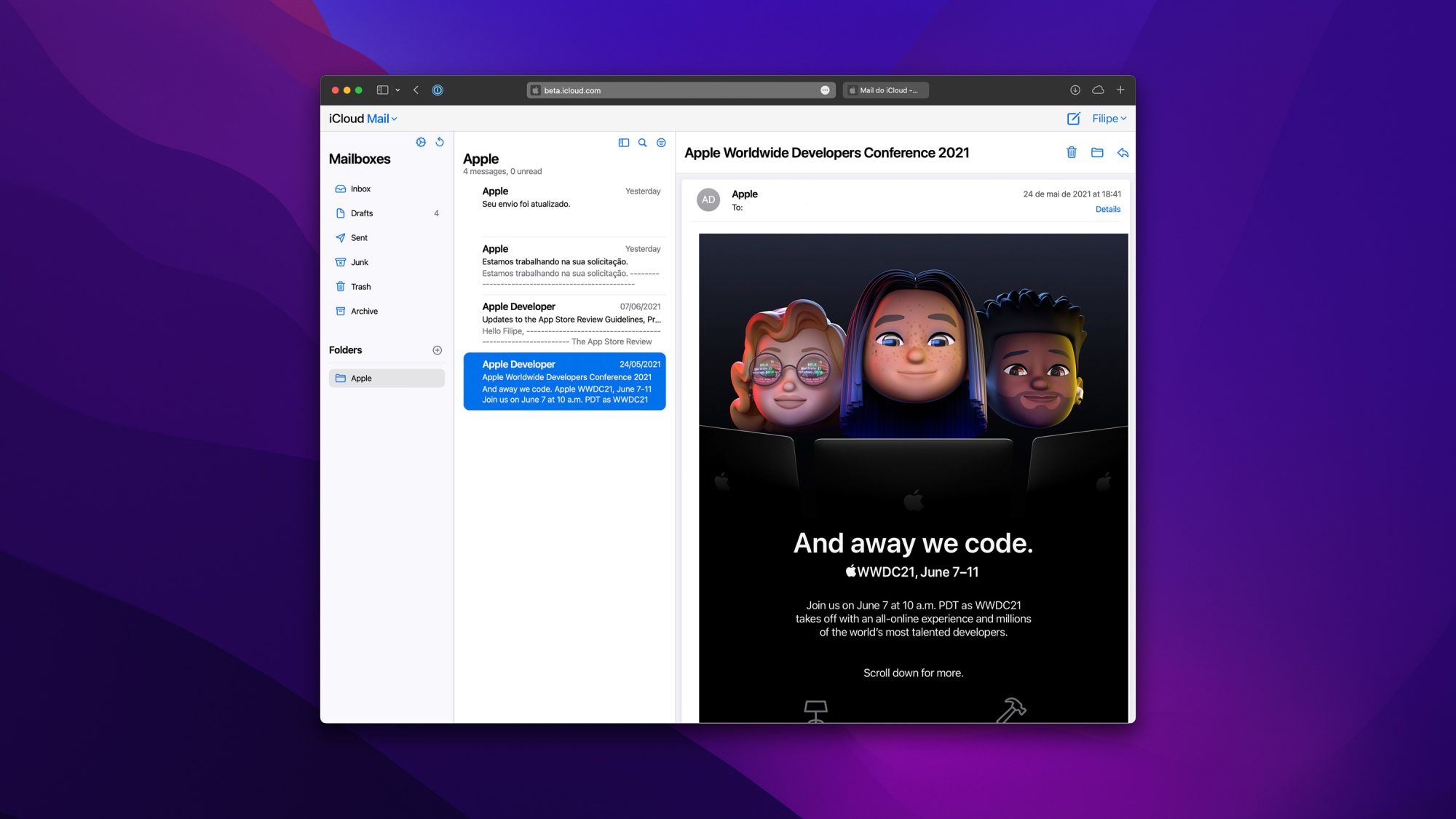This screenshot has height=819, width=1456.
Task: Select the Sent mailbox
Action: (387, 238)
